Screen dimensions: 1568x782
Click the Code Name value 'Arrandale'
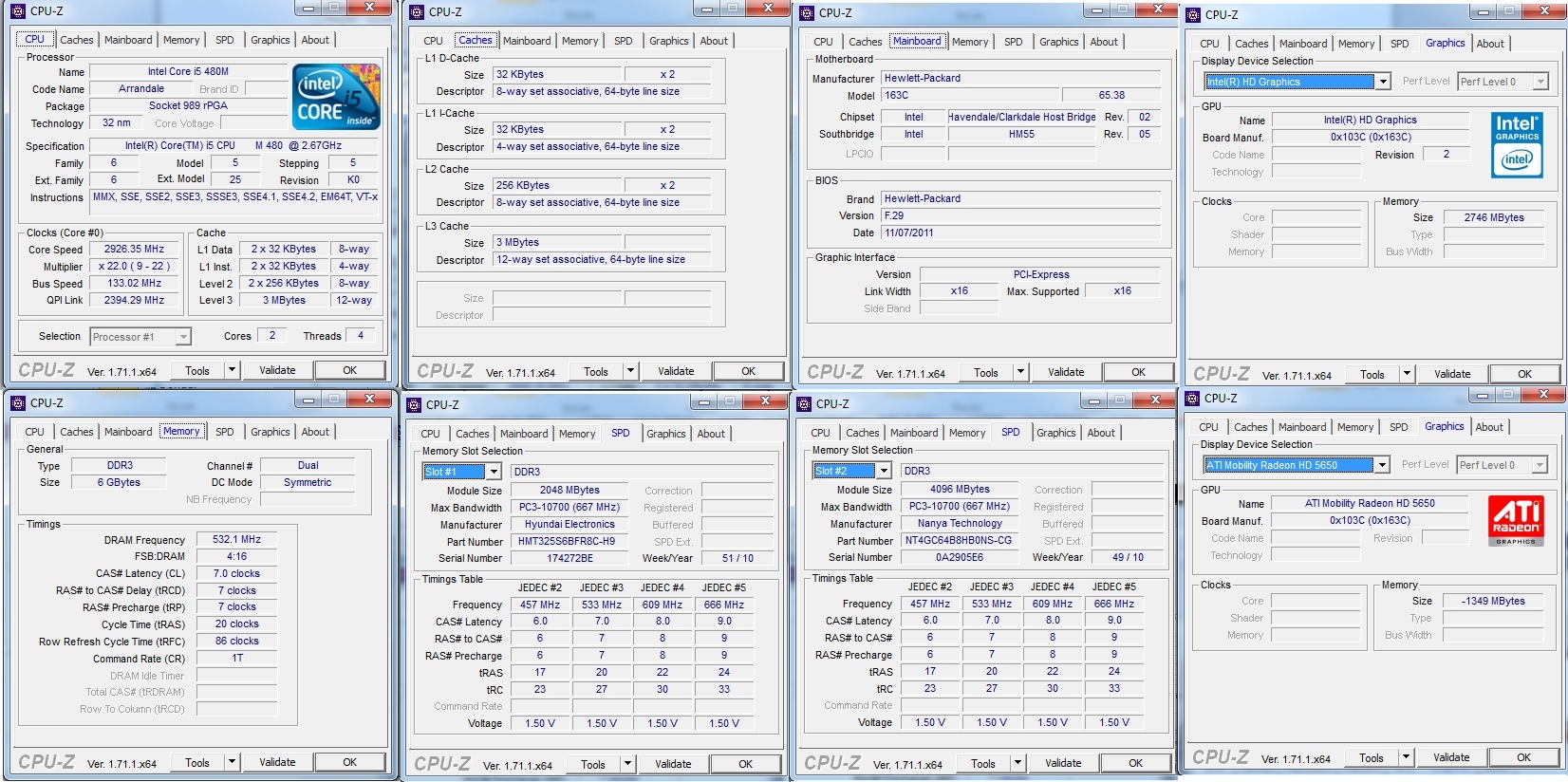(141, 88)
